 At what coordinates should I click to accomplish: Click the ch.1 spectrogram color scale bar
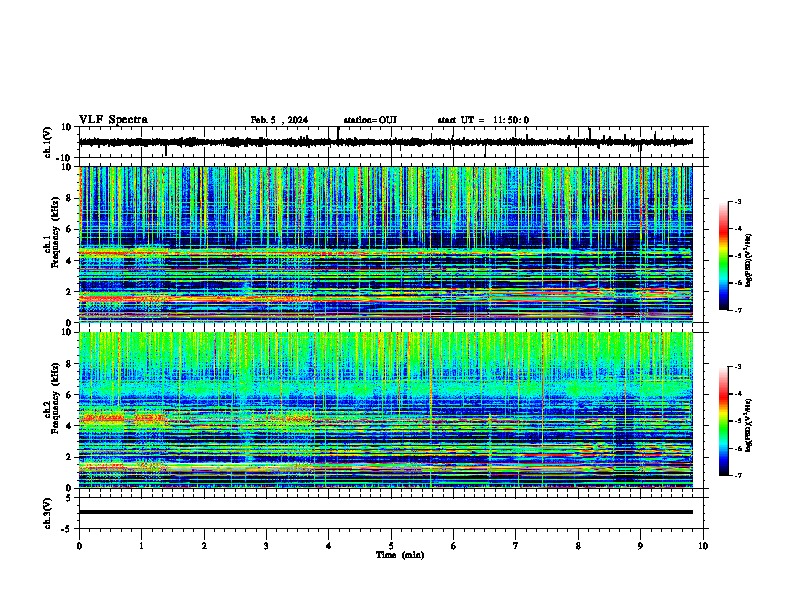(724, 256)
